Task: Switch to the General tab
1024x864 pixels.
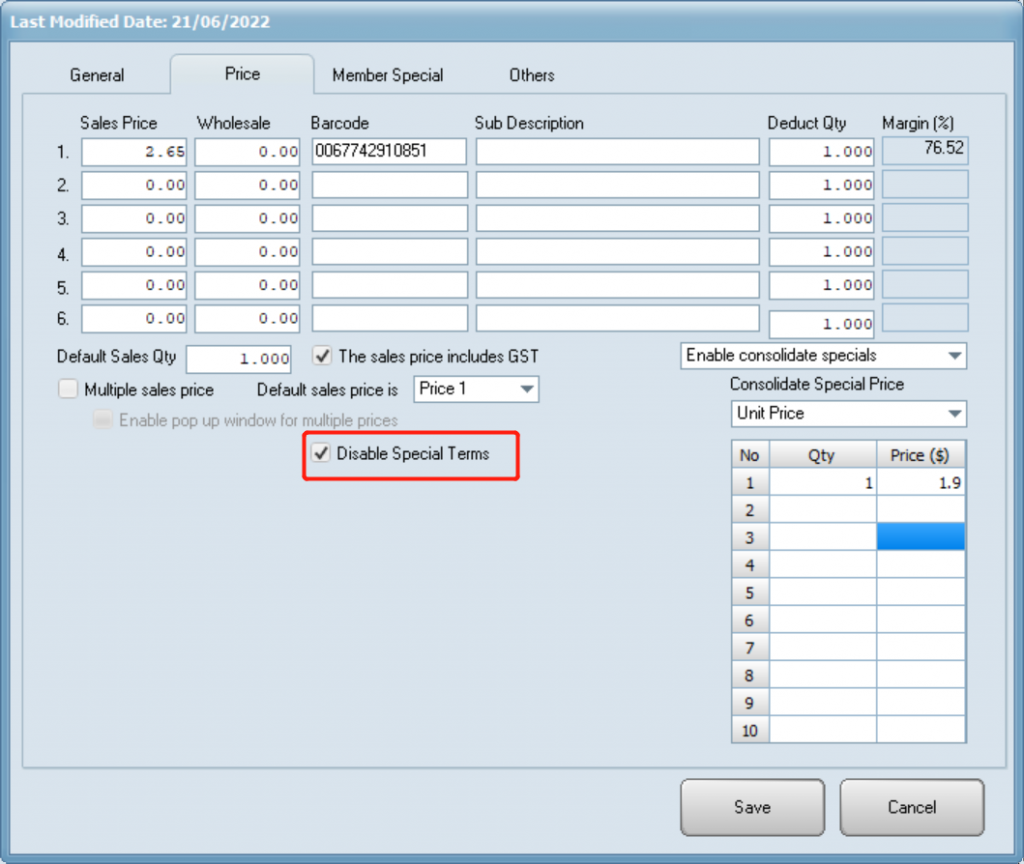Action: (x=97, y=75)
